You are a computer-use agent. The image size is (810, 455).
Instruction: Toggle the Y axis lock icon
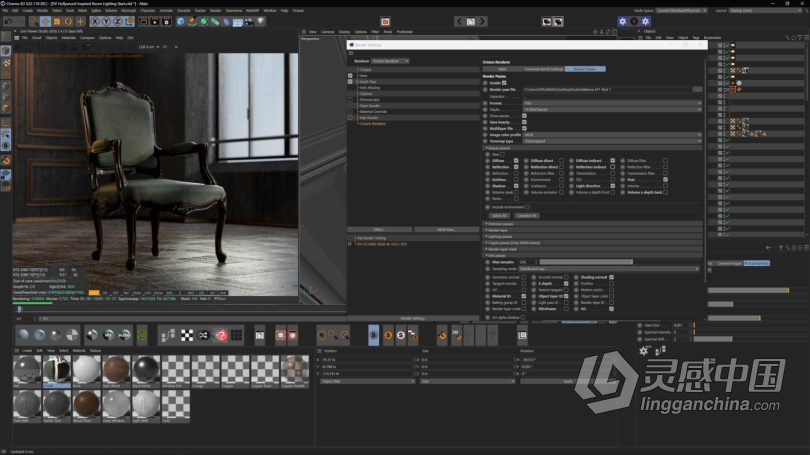click(106, 22)
